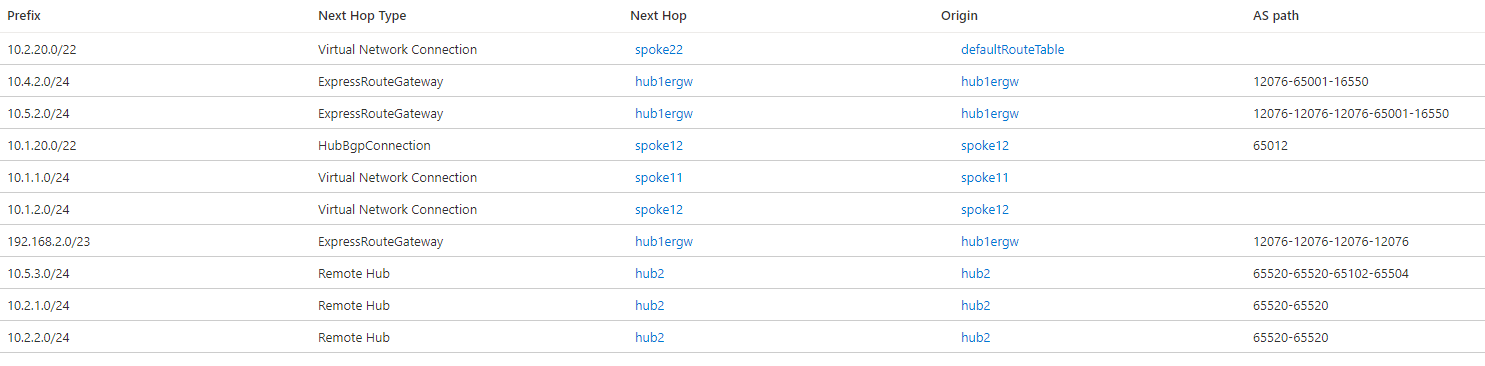This screenshot has height=366, width=1485.
Task: Open hub2 origin for 10.2.2.0/24
Action: [975, 337]
